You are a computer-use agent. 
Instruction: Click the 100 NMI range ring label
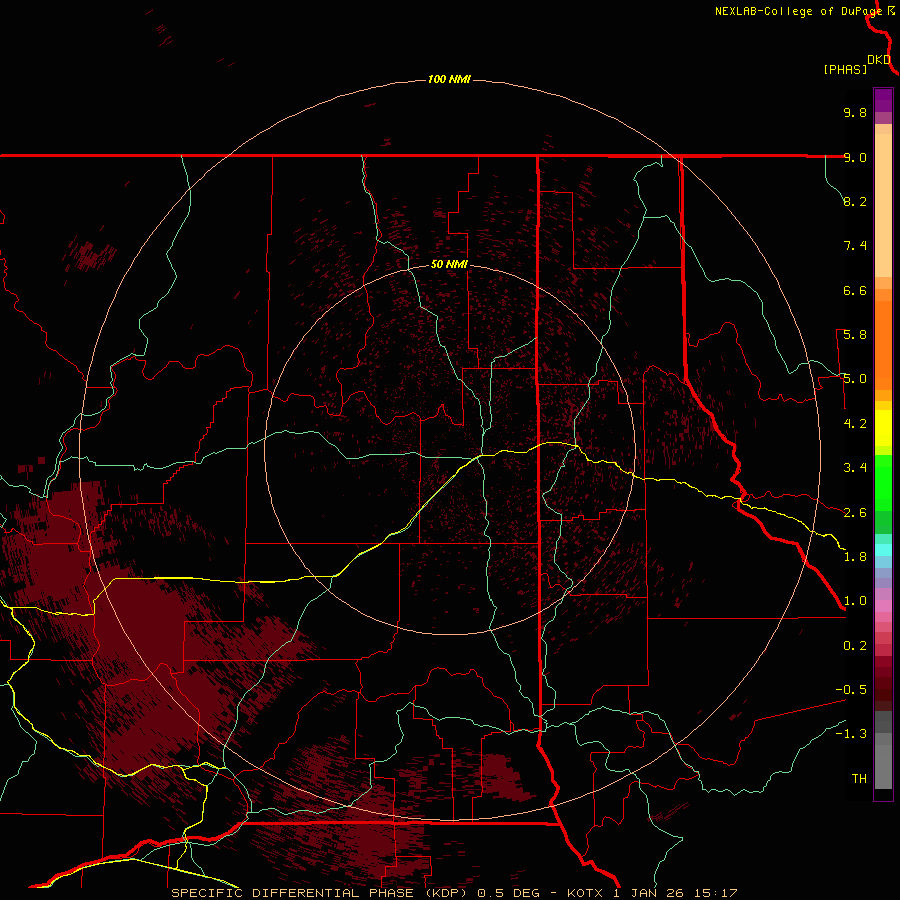pos(449,79)
